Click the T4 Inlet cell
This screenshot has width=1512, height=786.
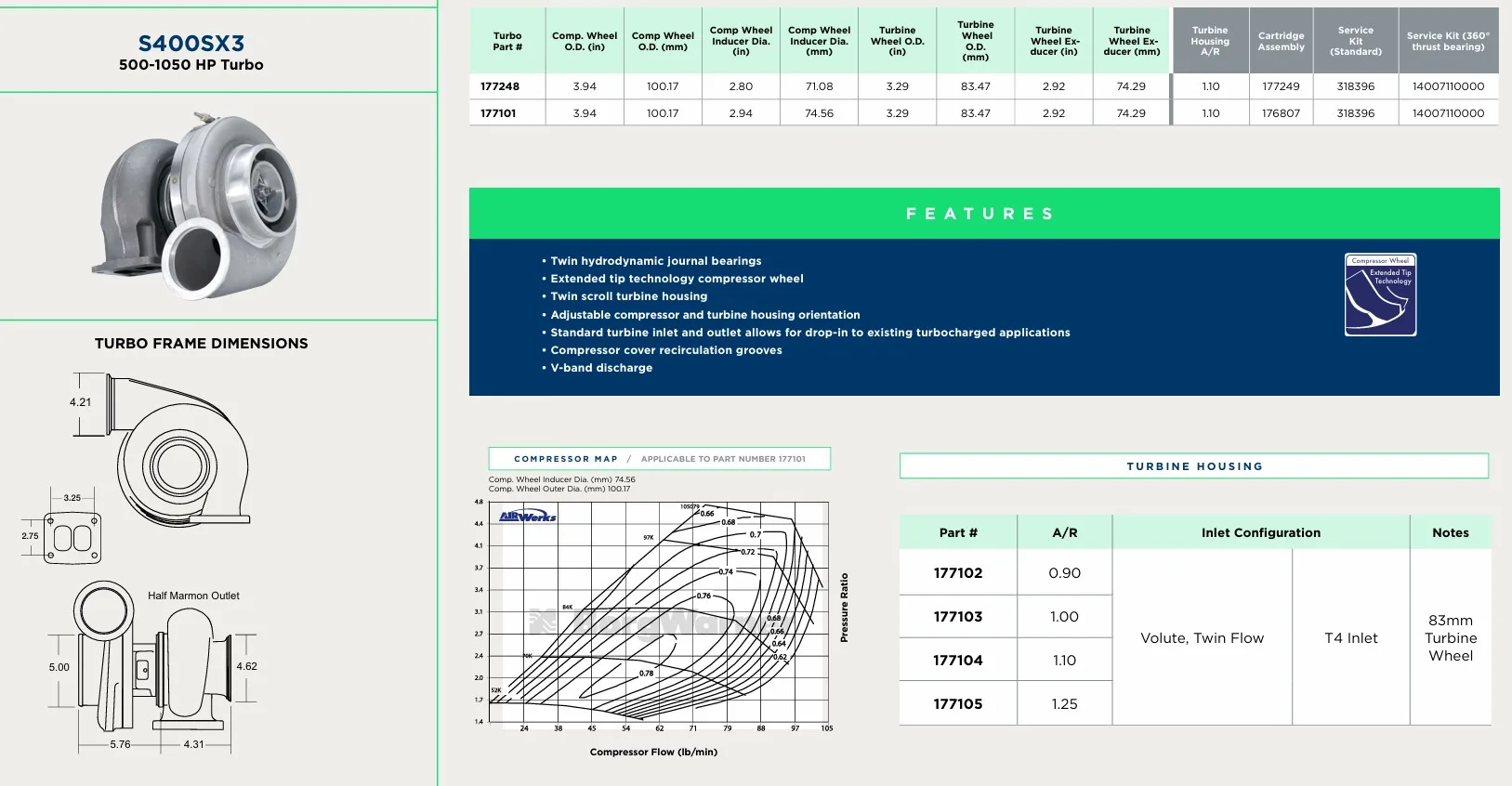tap(1351, 638)
